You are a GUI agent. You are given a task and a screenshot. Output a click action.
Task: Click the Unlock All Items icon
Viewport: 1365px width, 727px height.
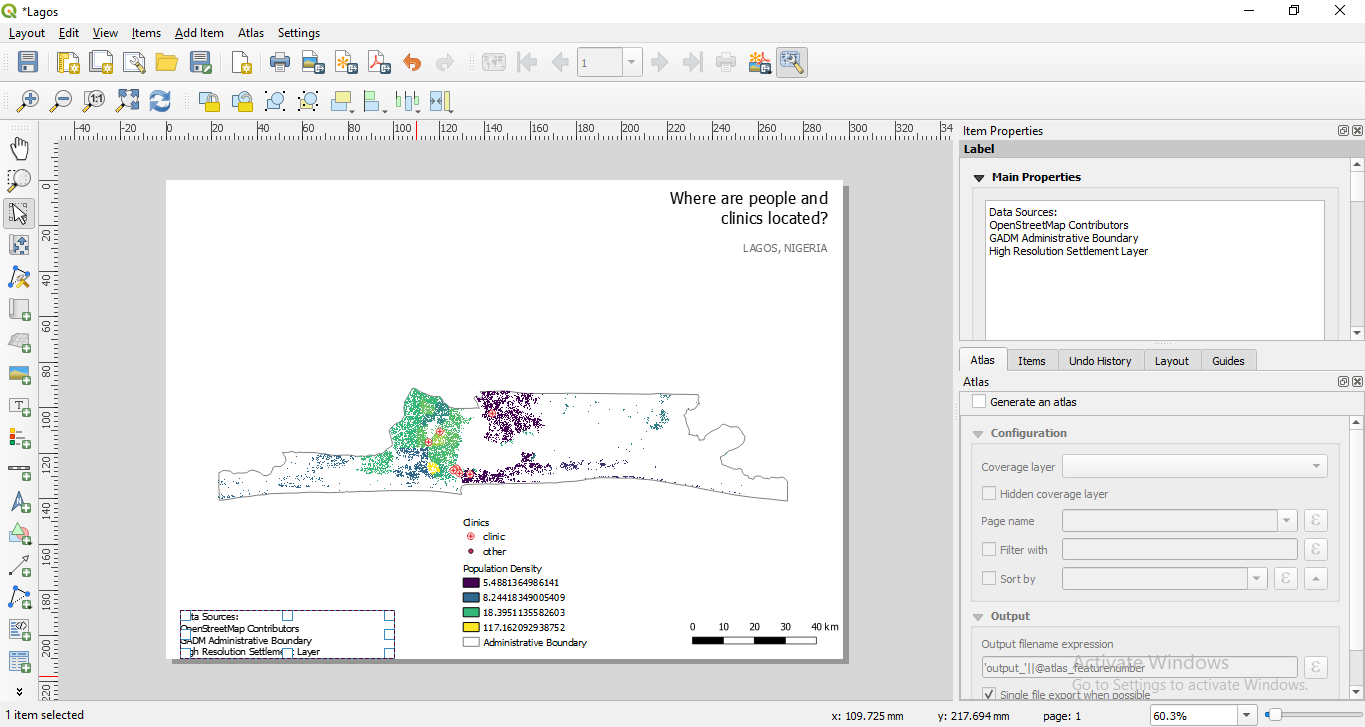click(x=242, y=101)
